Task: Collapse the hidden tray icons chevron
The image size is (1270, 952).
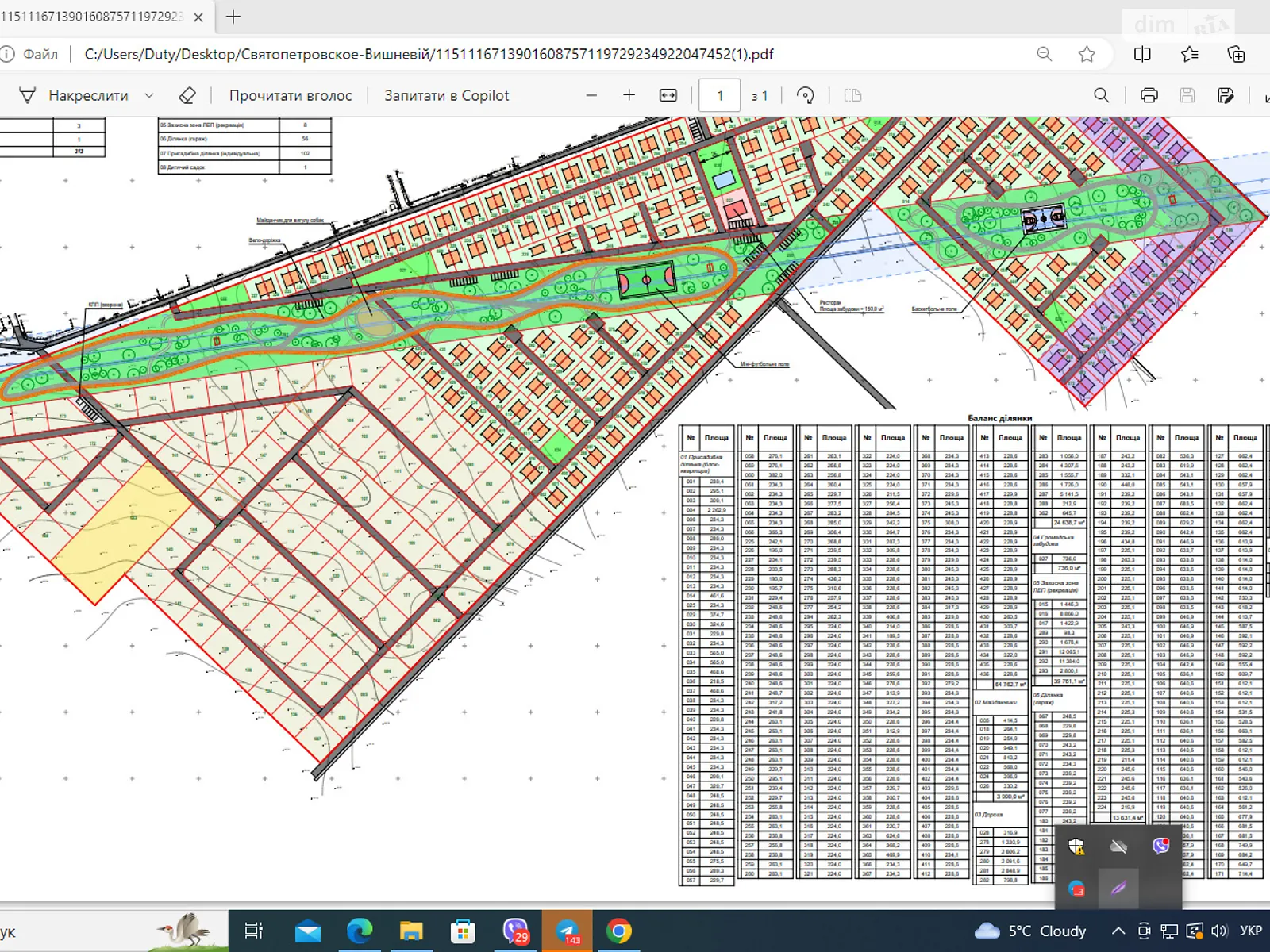Action: [1118, 931]
